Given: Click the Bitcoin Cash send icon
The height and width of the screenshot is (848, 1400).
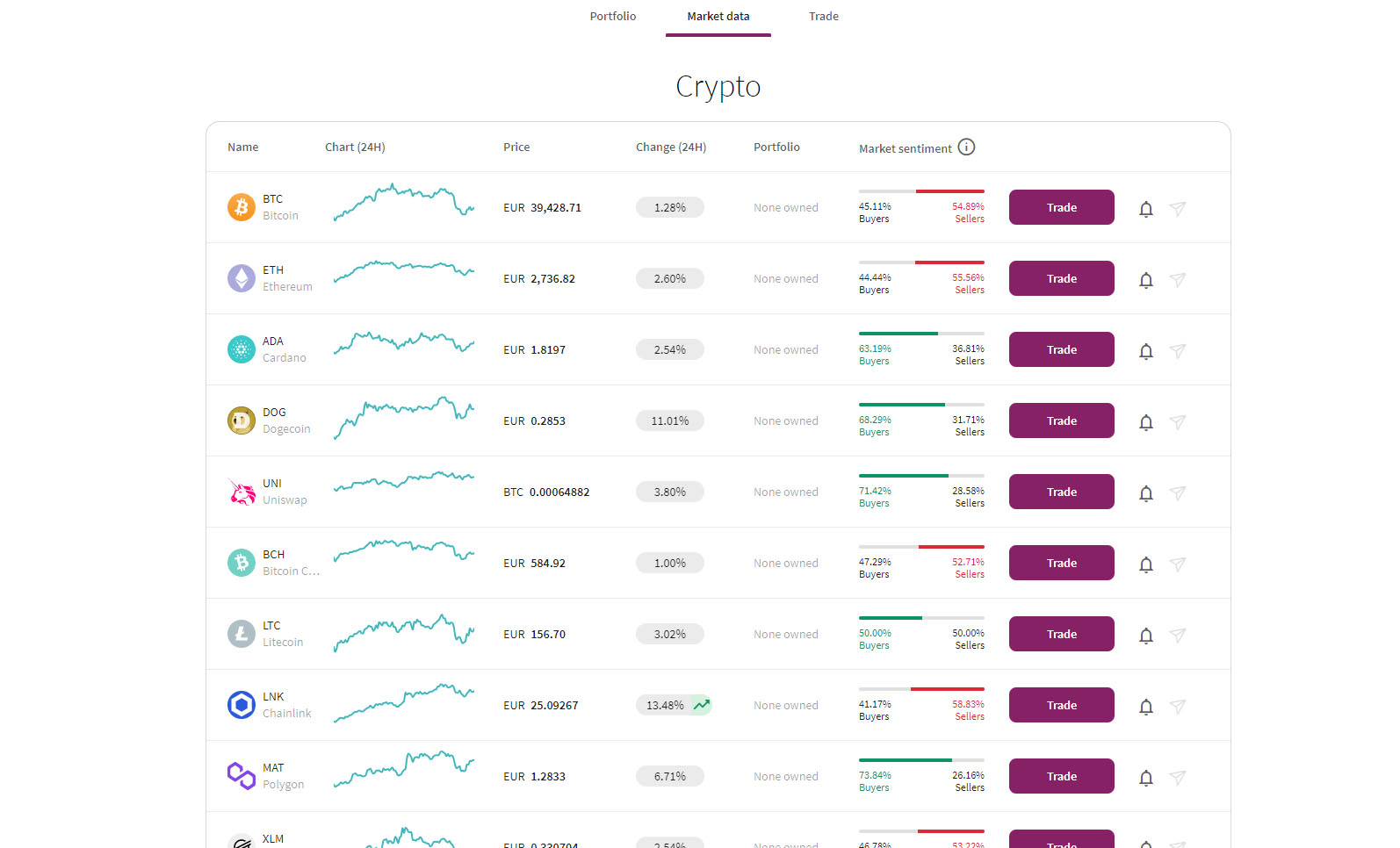Looking at the screenshot, I should (x=1178, y=564).
